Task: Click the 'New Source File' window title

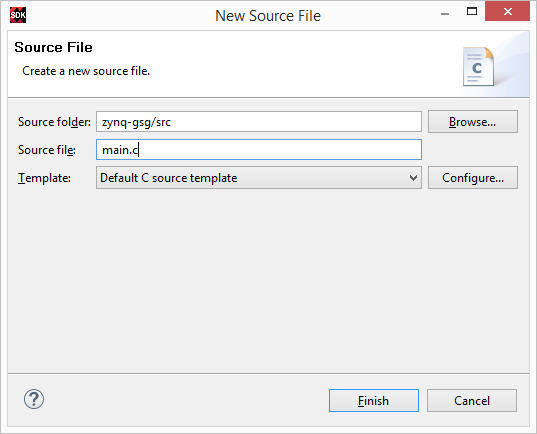Action: 268,16
